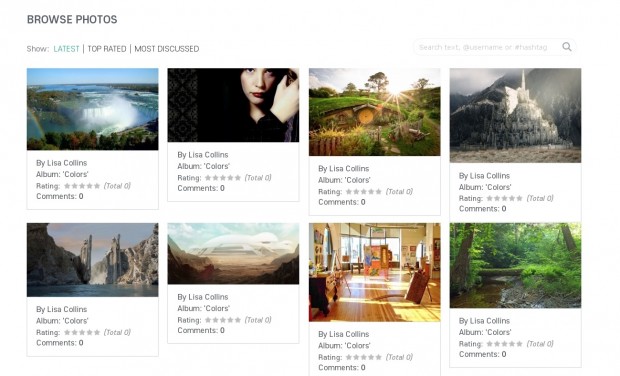Open the desert spaceship photo thumbnail
Image resolution: width=620 pixels, height=376 pixels.
point(233,253)
